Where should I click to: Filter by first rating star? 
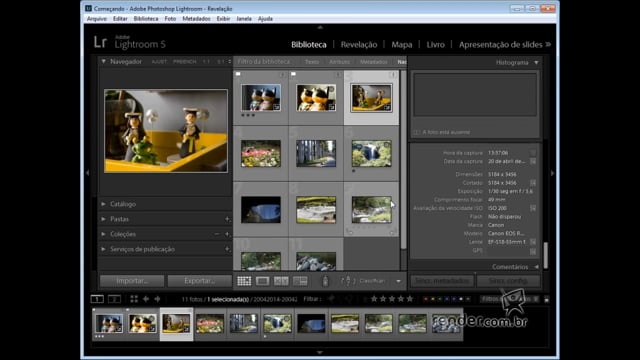point(374,299)
